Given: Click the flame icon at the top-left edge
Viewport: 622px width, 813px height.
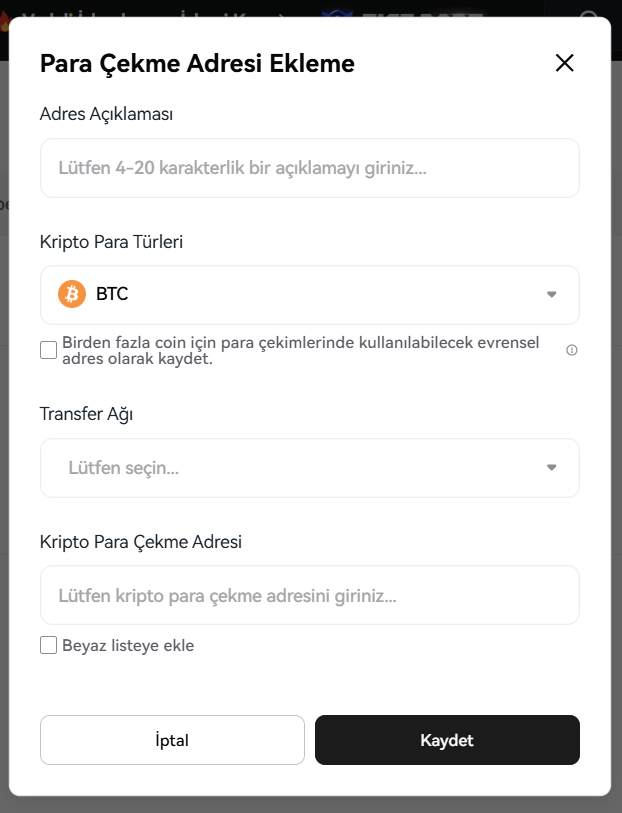Looking at the screenshot, I should tap(5, 22).
